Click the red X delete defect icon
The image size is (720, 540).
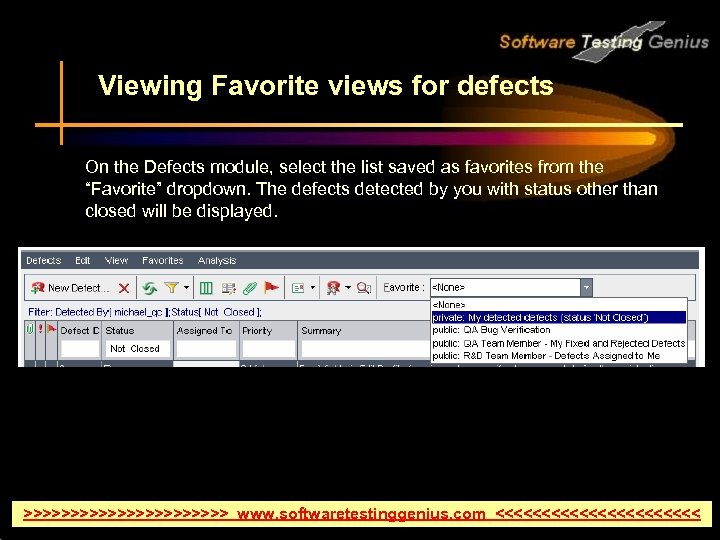point(124,288)
